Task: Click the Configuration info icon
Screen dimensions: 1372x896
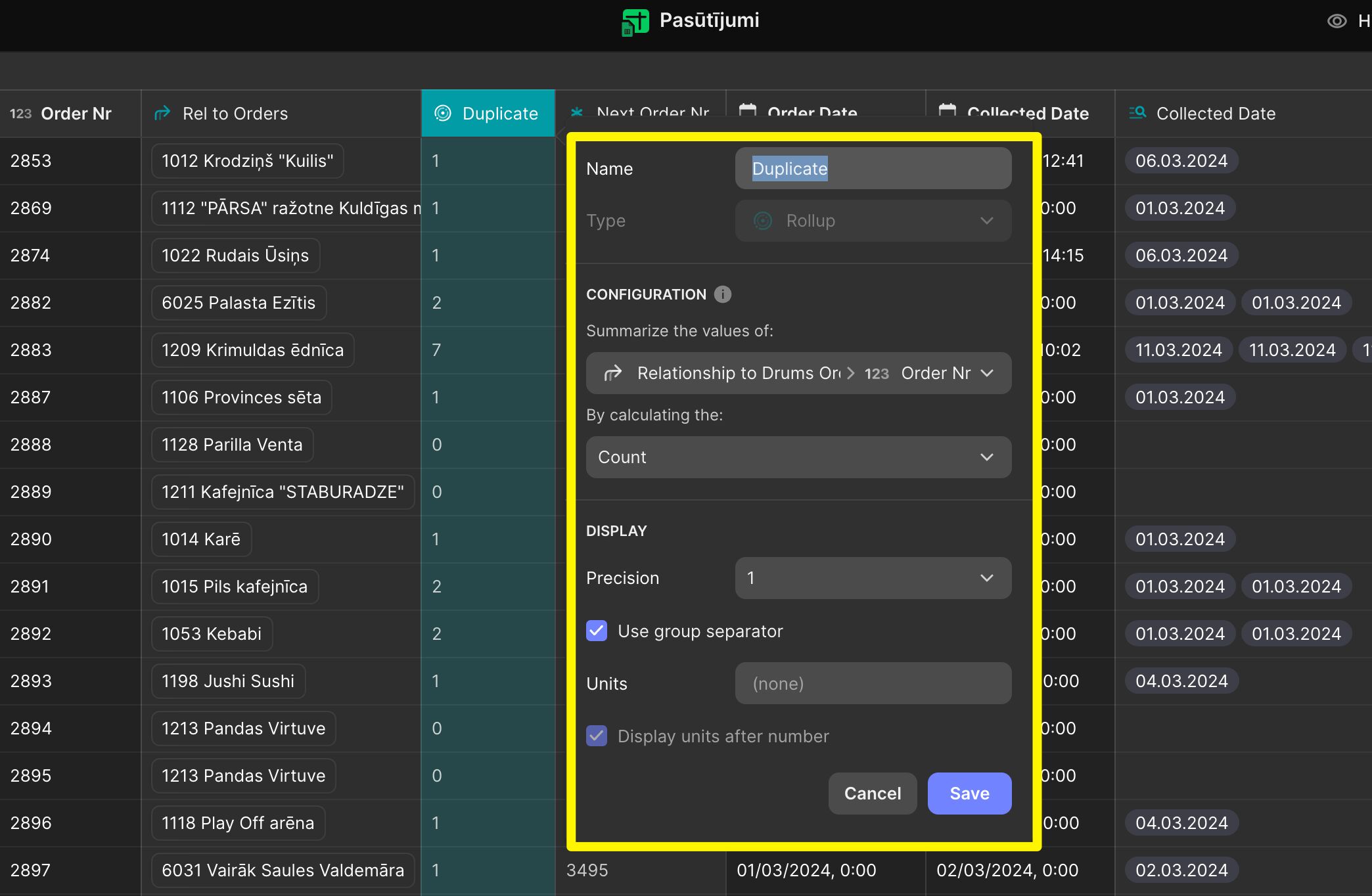Action: click(722, 294)
